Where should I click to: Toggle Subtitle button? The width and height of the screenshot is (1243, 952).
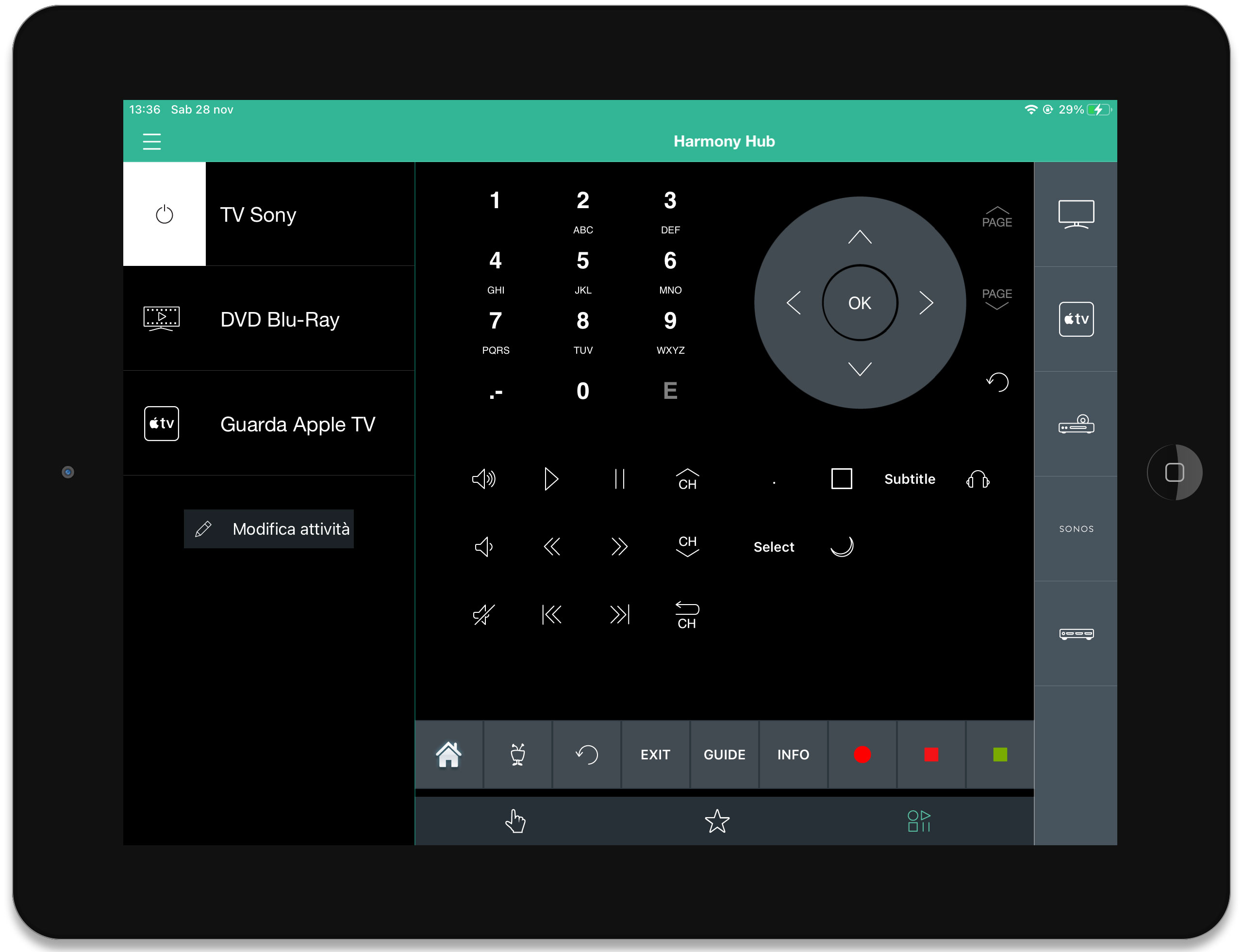coord(909,479)
